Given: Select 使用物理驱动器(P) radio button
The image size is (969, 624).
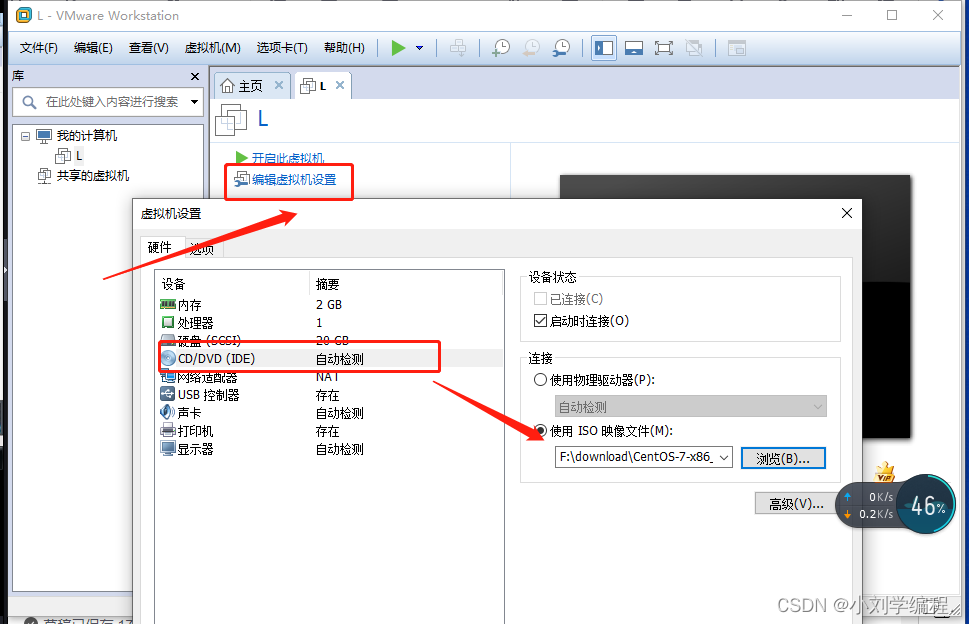Looking at the screenshot, I should point(540,380).
